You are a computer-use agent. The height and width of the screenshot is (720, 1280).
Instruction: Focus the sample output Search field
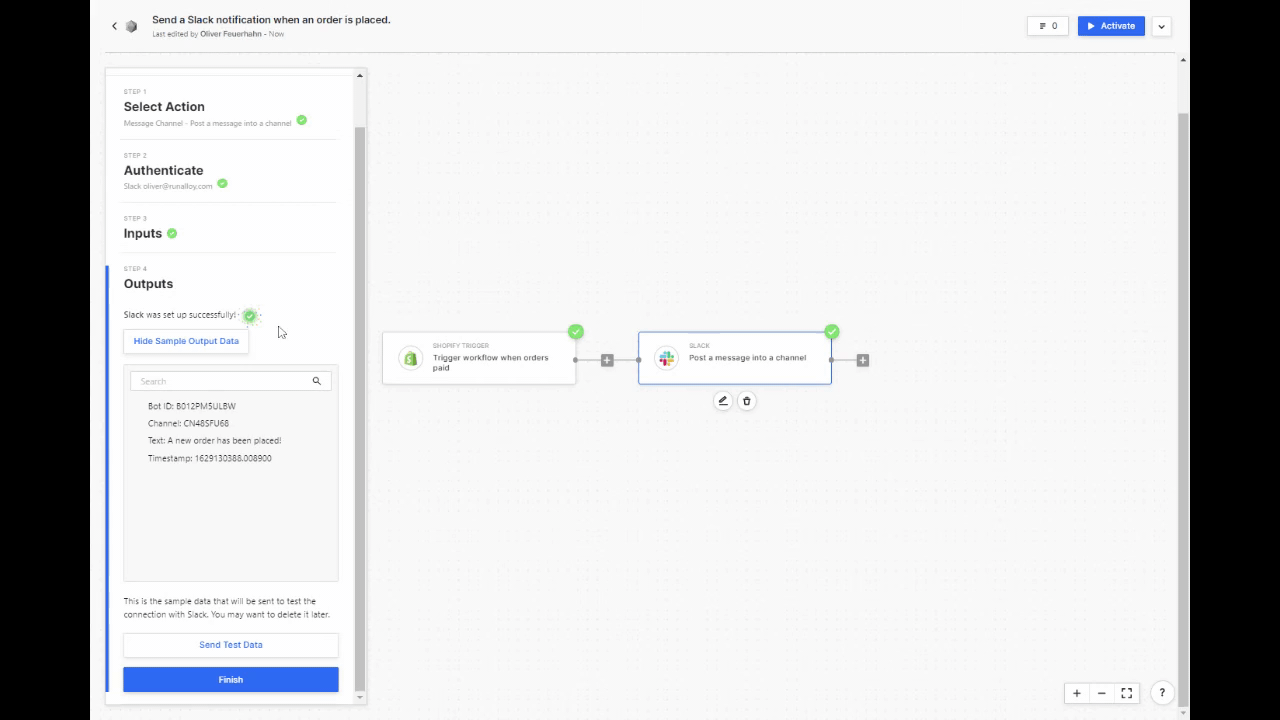[230, 381]
